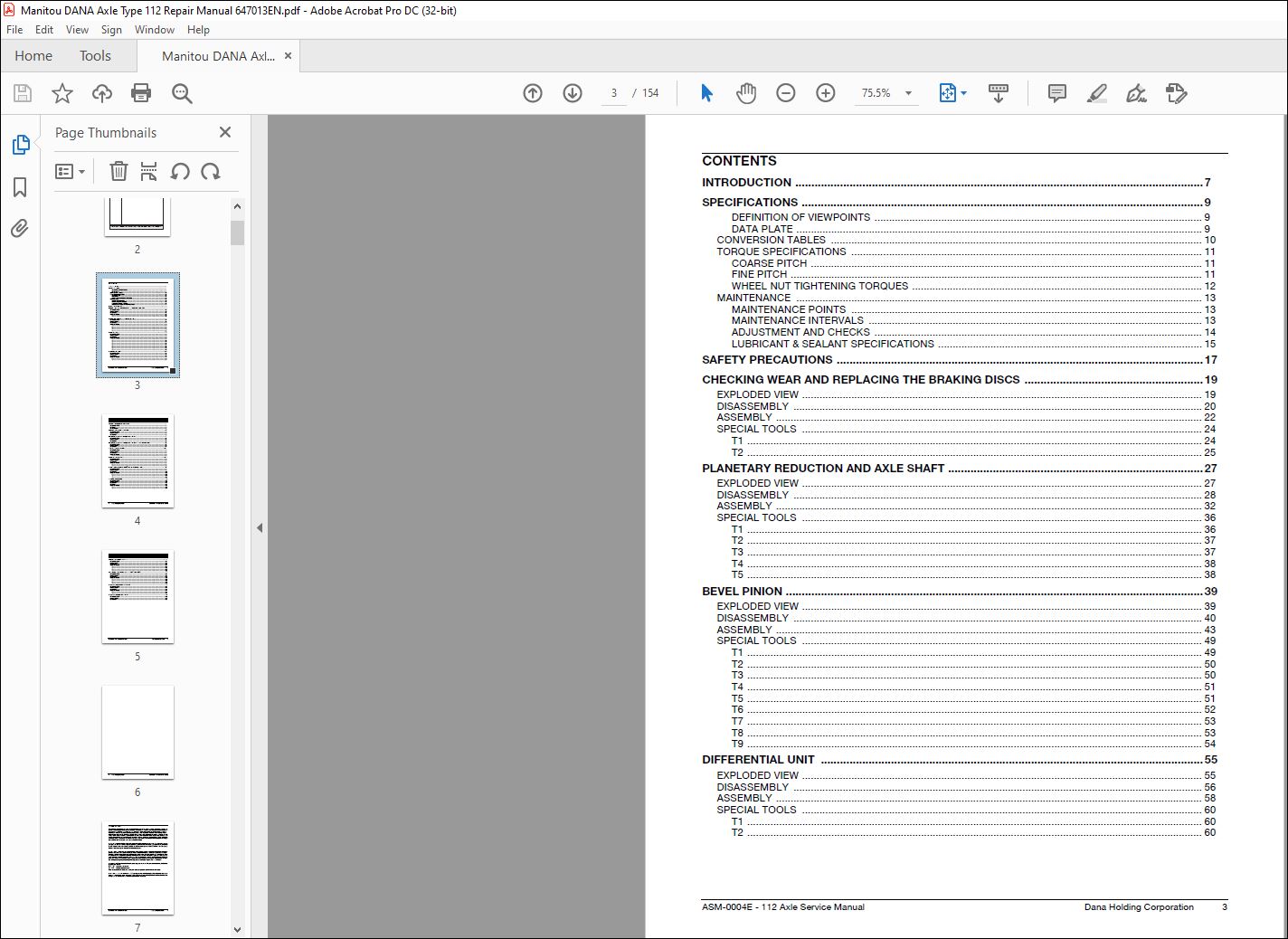
Task: Rotate page counterclockwise
Action: [x=180, y=171]
